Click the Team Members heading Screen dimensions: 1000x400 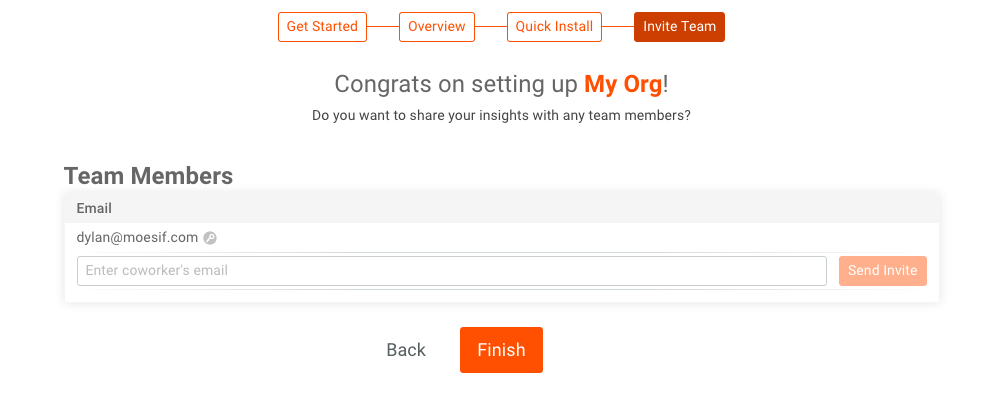pos(148,177)
